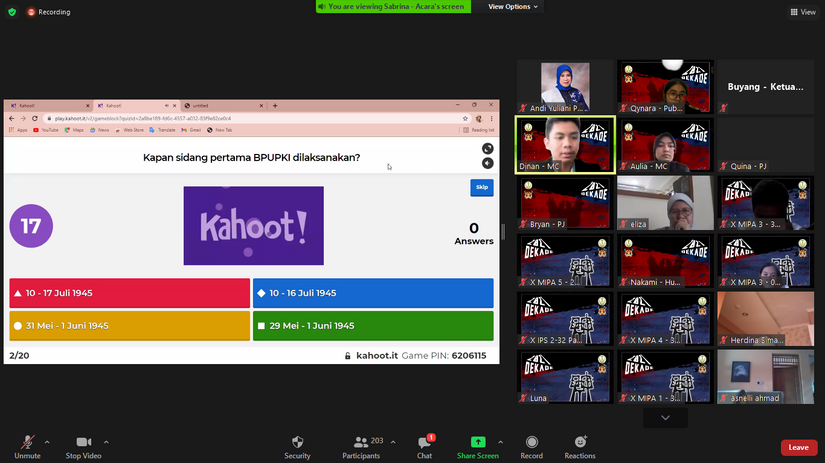Open the Reading list
Viewport: 825px width, 463px height.
click(479, 130)
